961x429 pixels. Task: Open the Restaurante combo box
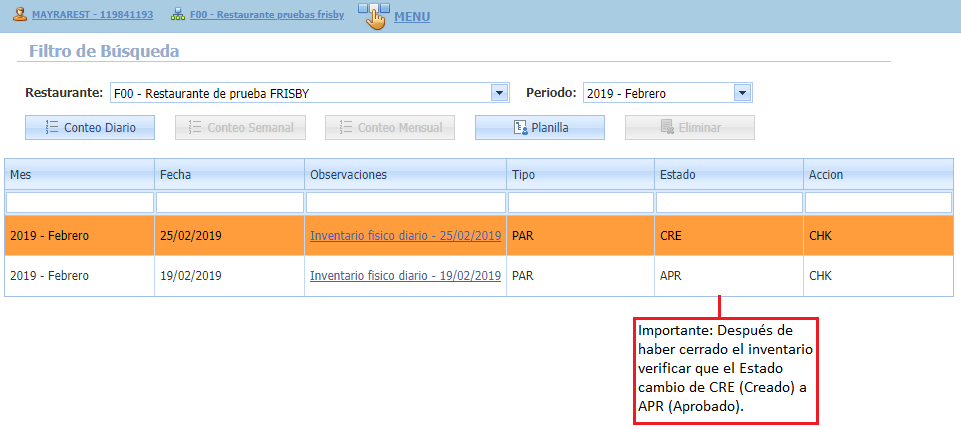coord(310,93)
